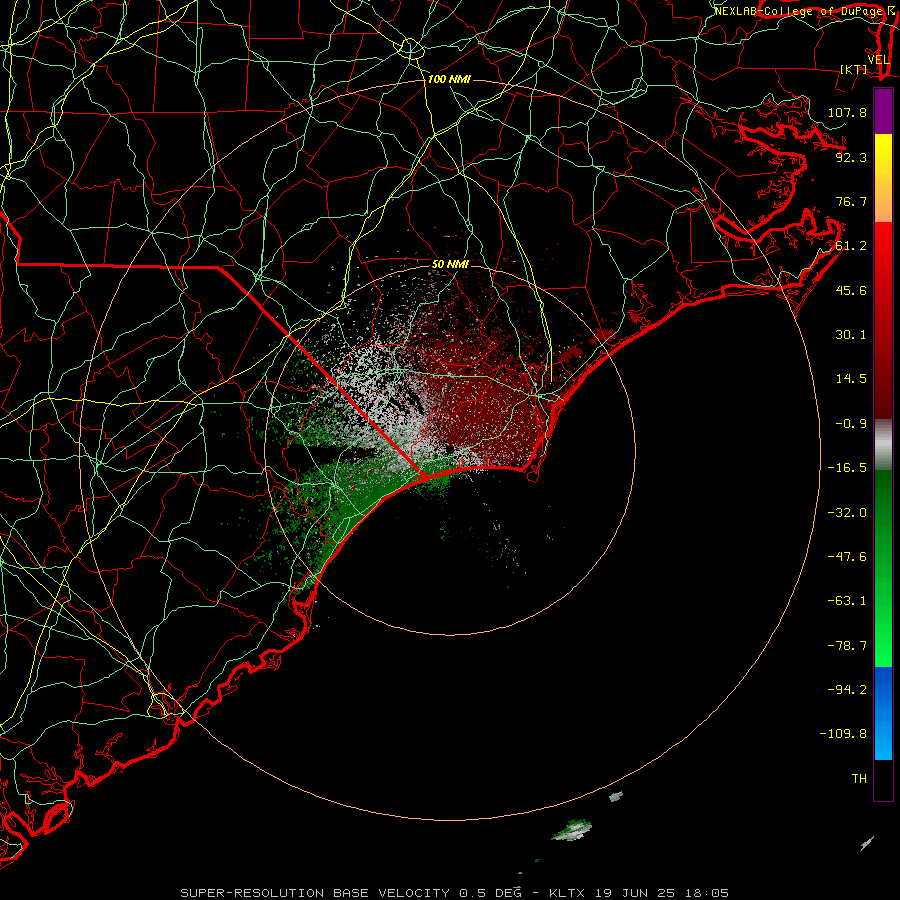Click the blue segment of the color bar
Viewport: 900px width, 900px height.
pyautogui.click(x=883, y=713)
